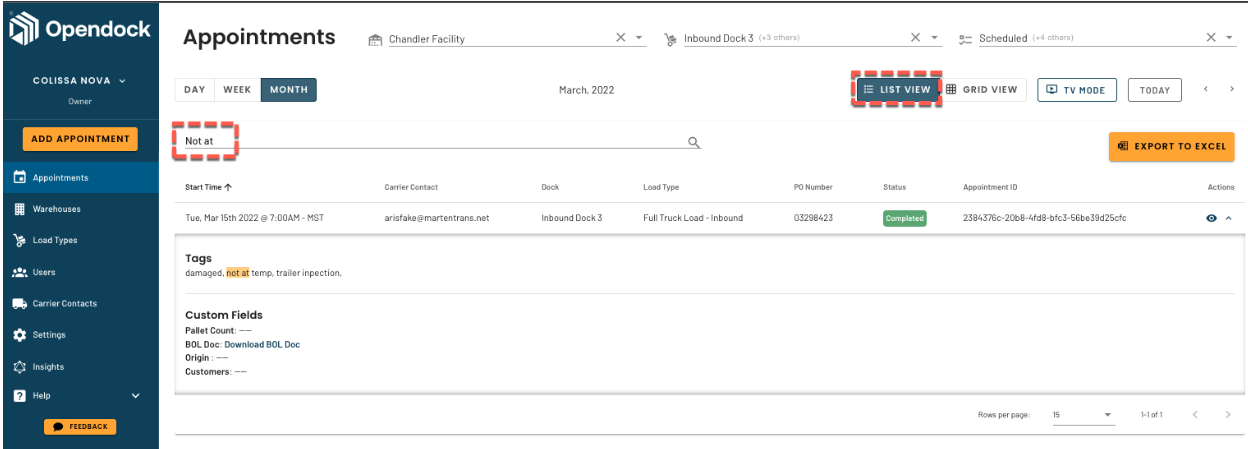Enable TV Mode
The image size is (1248, 449).
click(1076, 90)
